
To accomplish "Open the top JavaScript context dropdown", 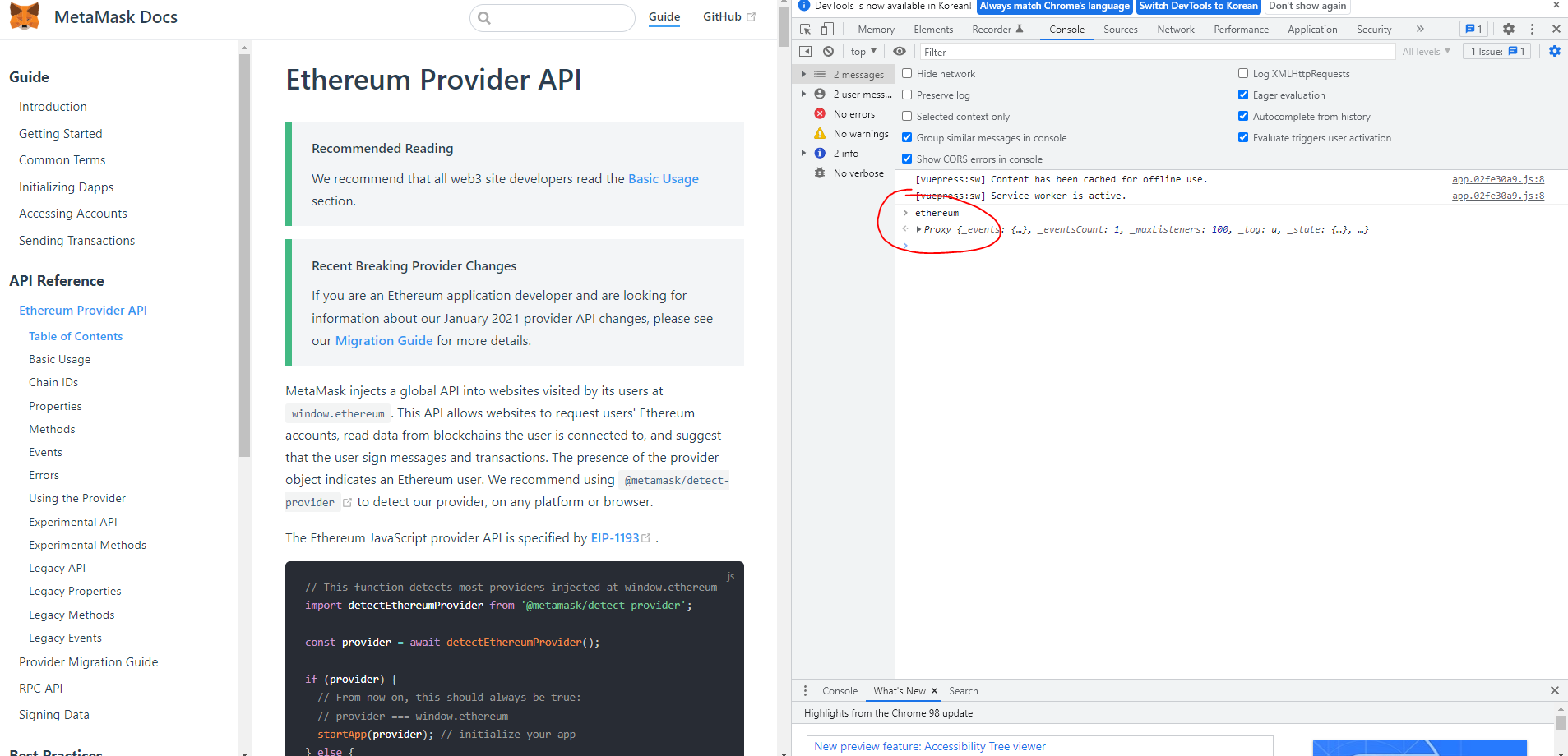I will (863, 51).
